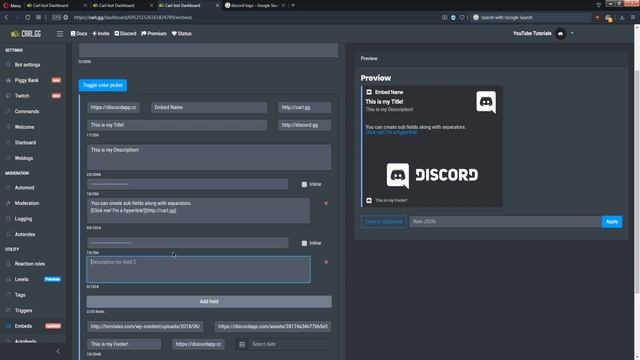Open the Logging sidebar icon
The width and height of the screenshot is (640, 360).
point(8,219)
